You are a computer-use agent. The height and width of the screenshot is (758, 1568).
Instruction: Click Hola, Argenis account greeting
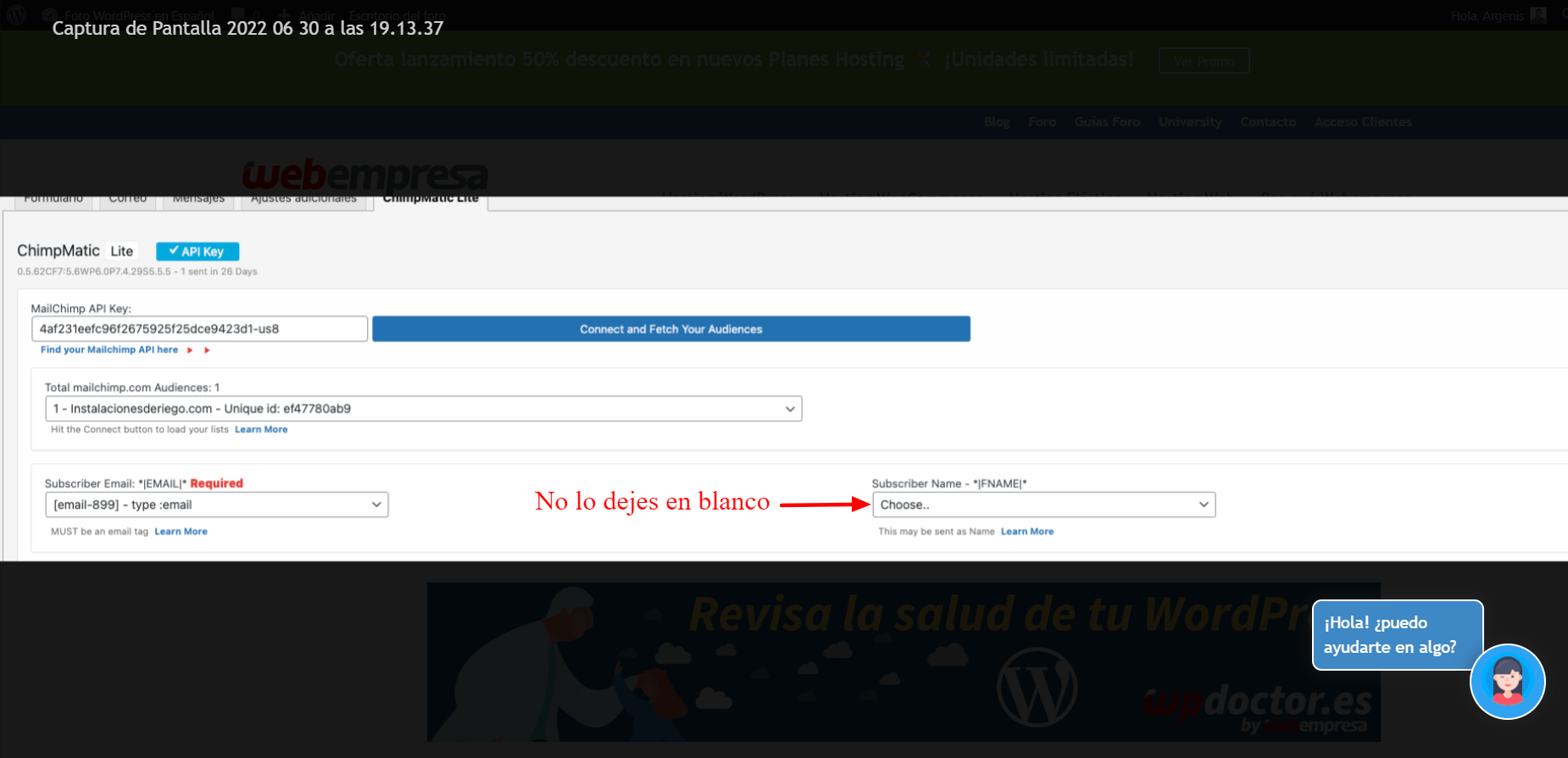click(1487, 15)
